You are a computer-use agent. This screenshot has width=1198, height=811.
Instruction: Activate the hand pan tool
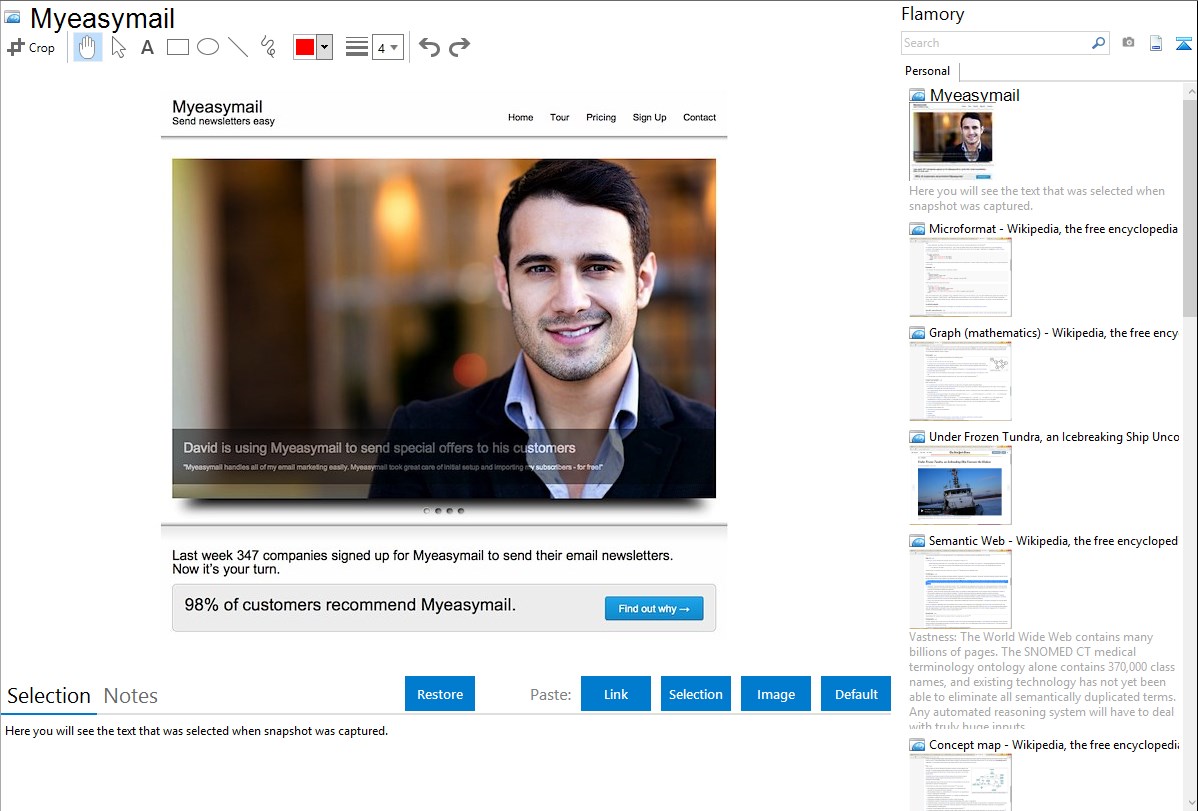tap(88, 47)
